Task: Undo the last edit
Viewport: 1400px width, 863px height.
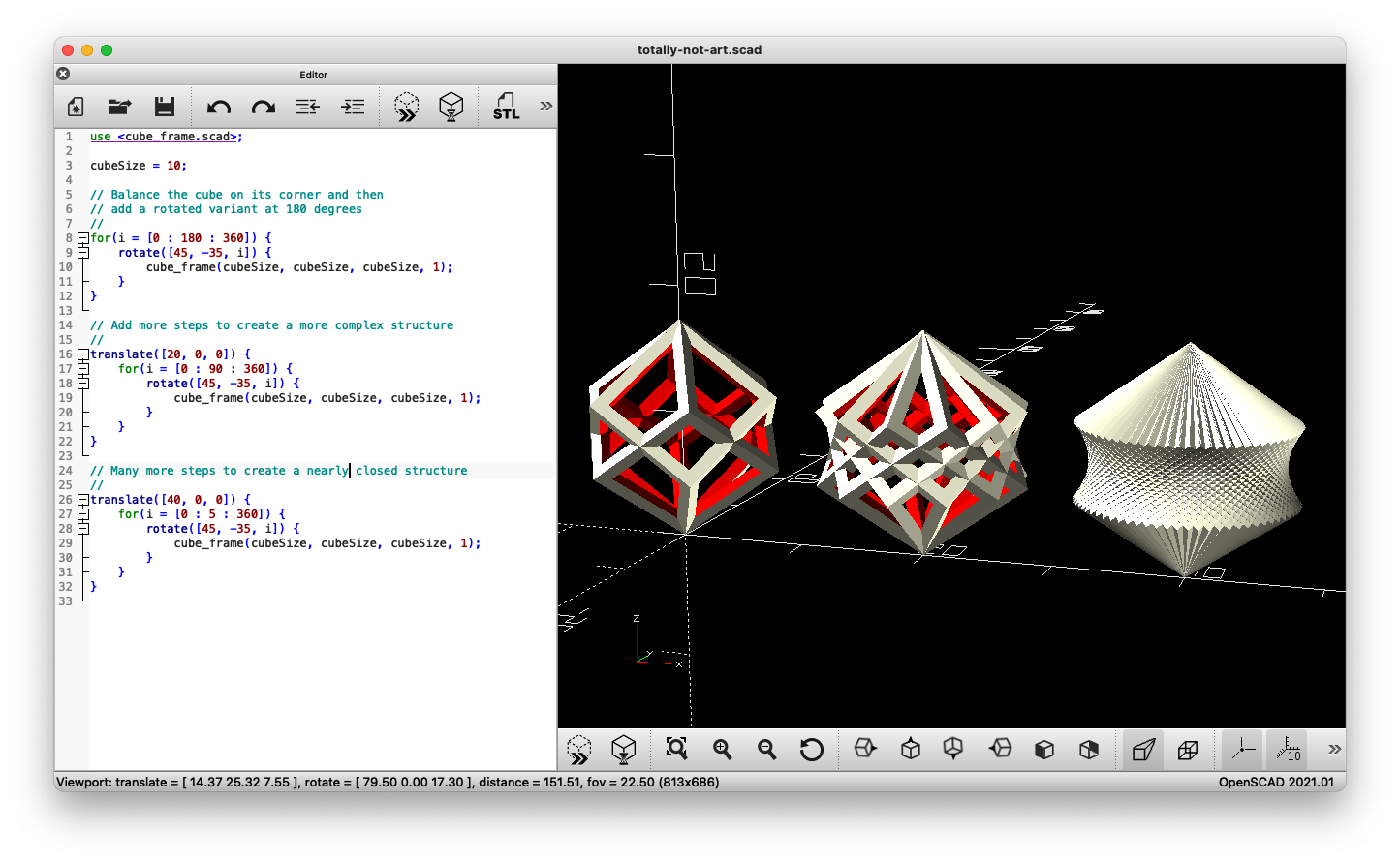Action: tap(219, 107)
